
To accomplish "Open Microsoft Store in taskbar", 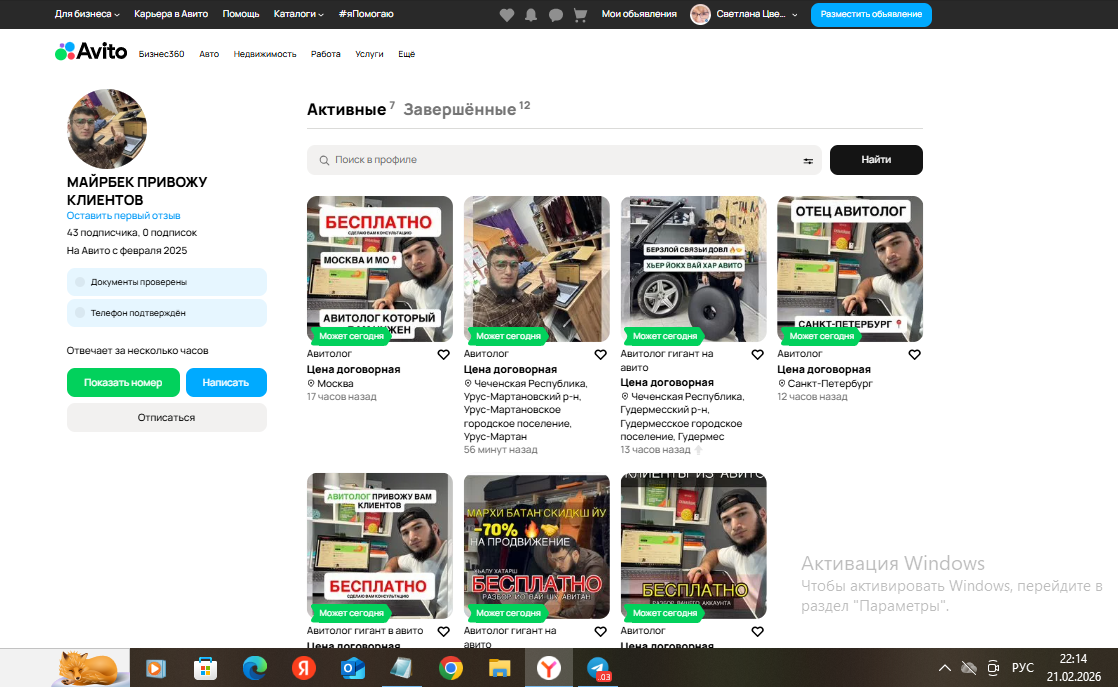I will pos(205,668).
